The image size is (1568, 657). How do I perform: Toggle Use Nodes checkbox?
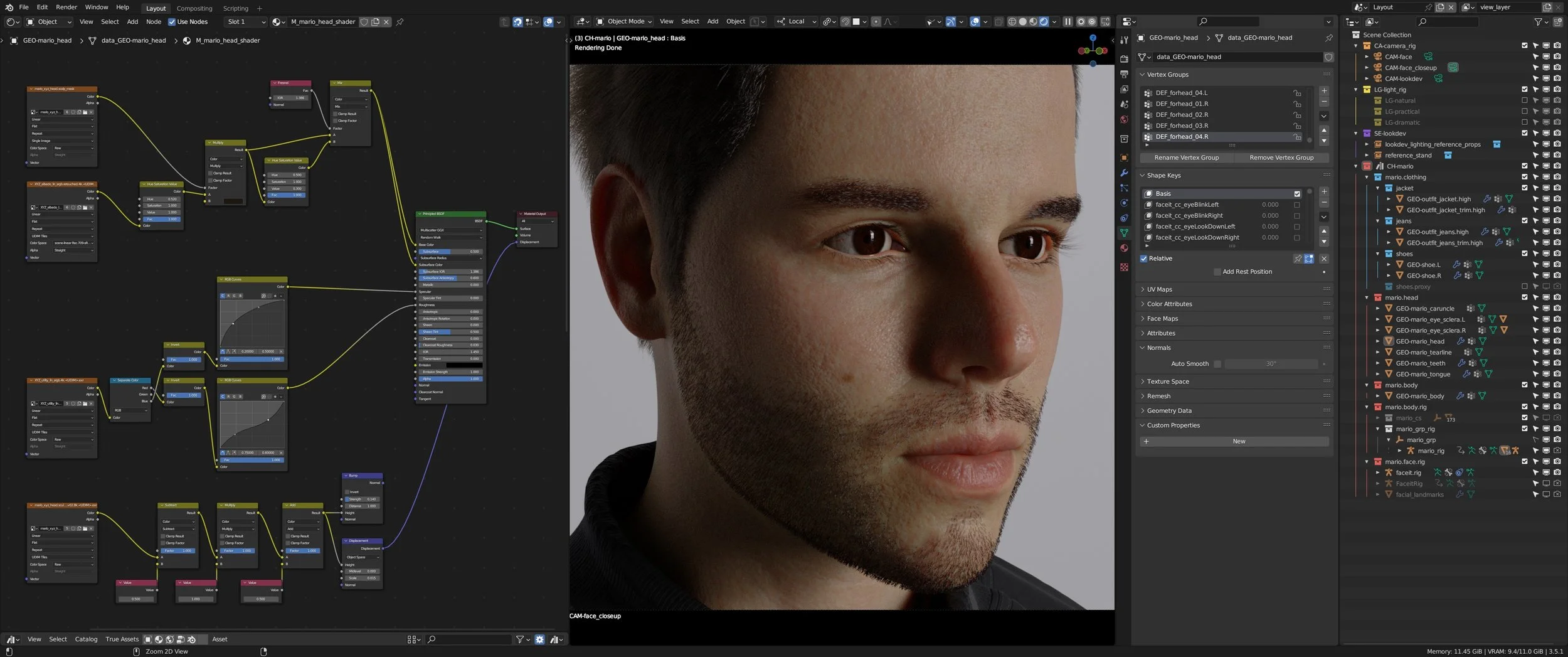(x=172, y=22)
